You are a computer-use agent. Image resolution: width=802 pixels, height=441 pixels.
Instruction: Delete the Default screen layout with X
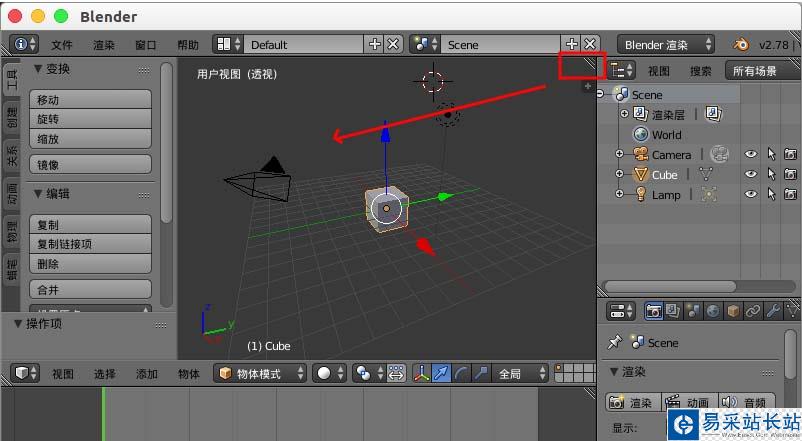[393, 45]
